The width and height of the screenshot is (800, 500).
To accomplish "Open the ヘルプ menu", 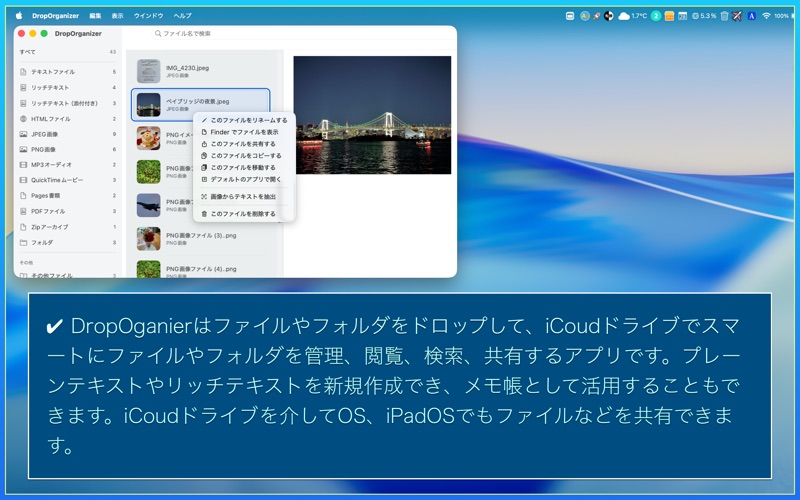I will point(183,16).
